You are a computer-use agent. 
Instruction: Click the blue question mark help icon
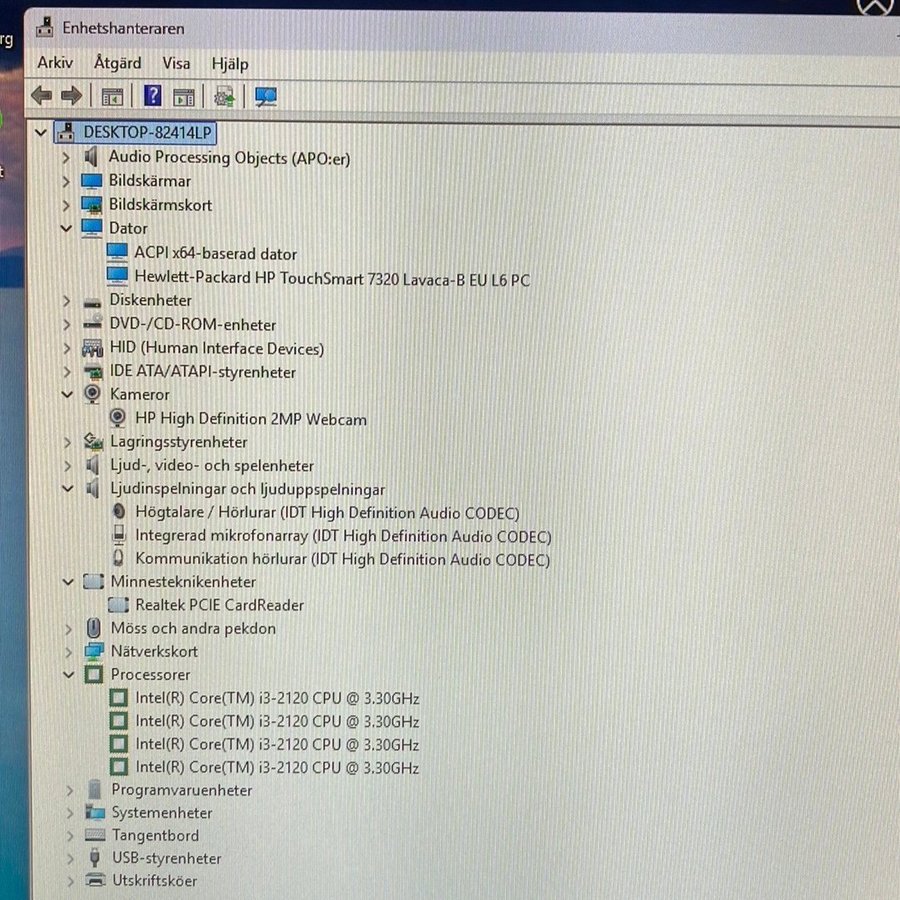[x=152, y=96]
